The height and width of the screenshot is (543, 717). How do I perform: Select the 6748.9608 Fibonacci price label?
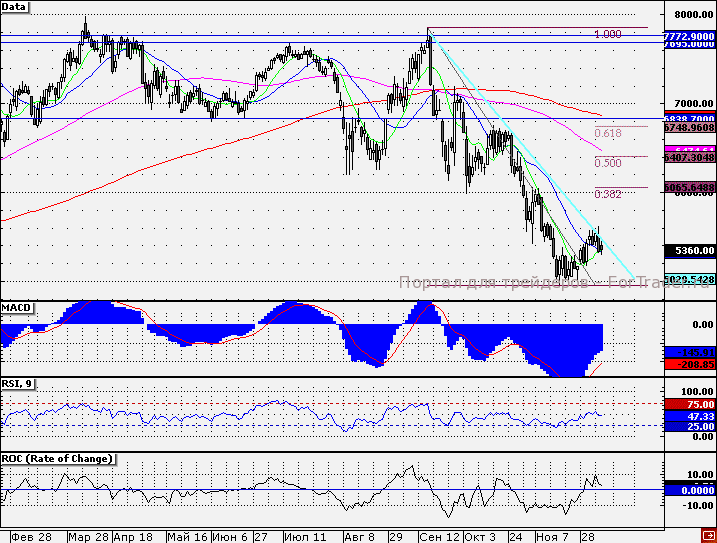pyautogui.click(x=689, y=128)
